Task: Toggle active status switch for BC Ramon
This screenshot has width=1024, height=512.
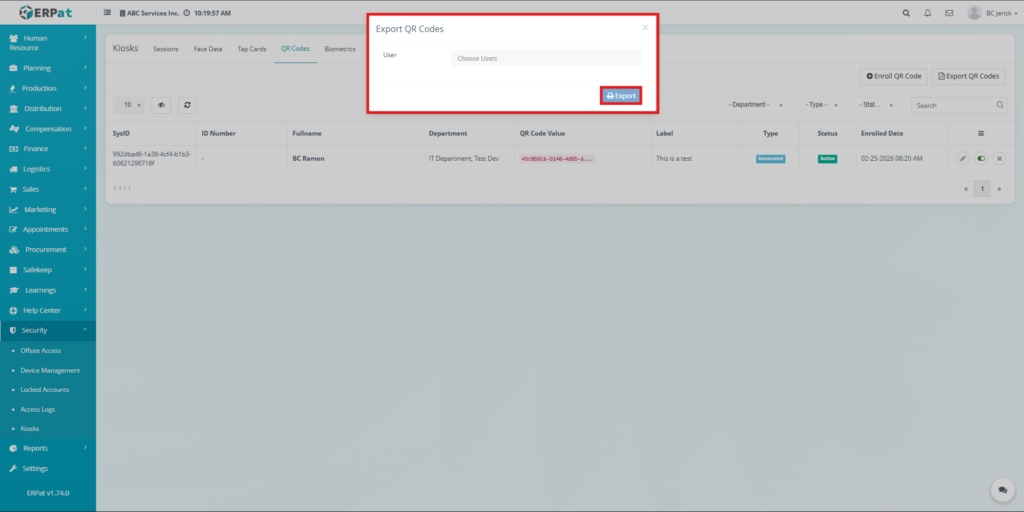Action: [x=980, y=158]
